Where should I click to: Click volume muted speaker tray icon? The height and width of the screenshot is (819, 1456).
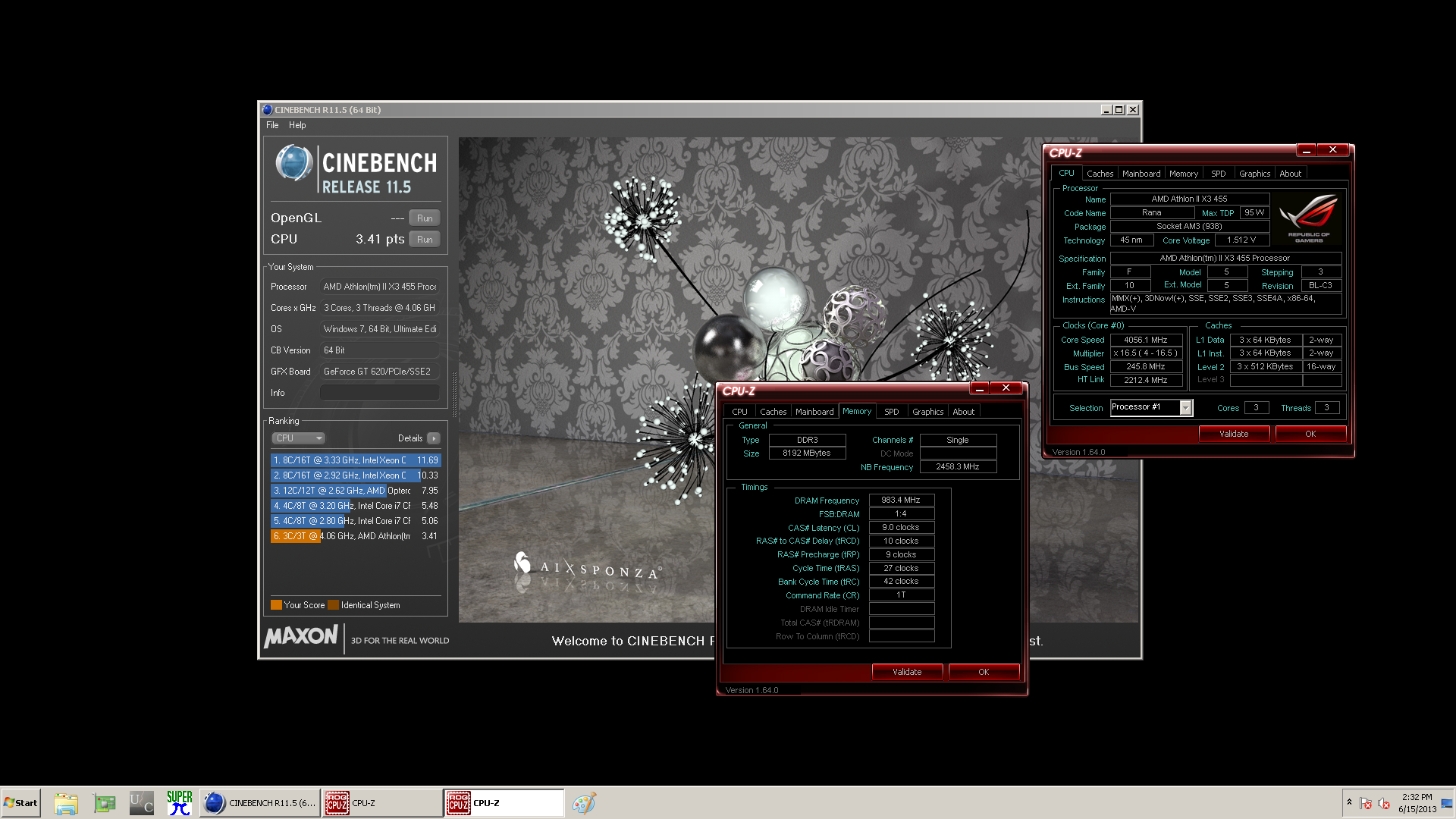(1384, 803)
